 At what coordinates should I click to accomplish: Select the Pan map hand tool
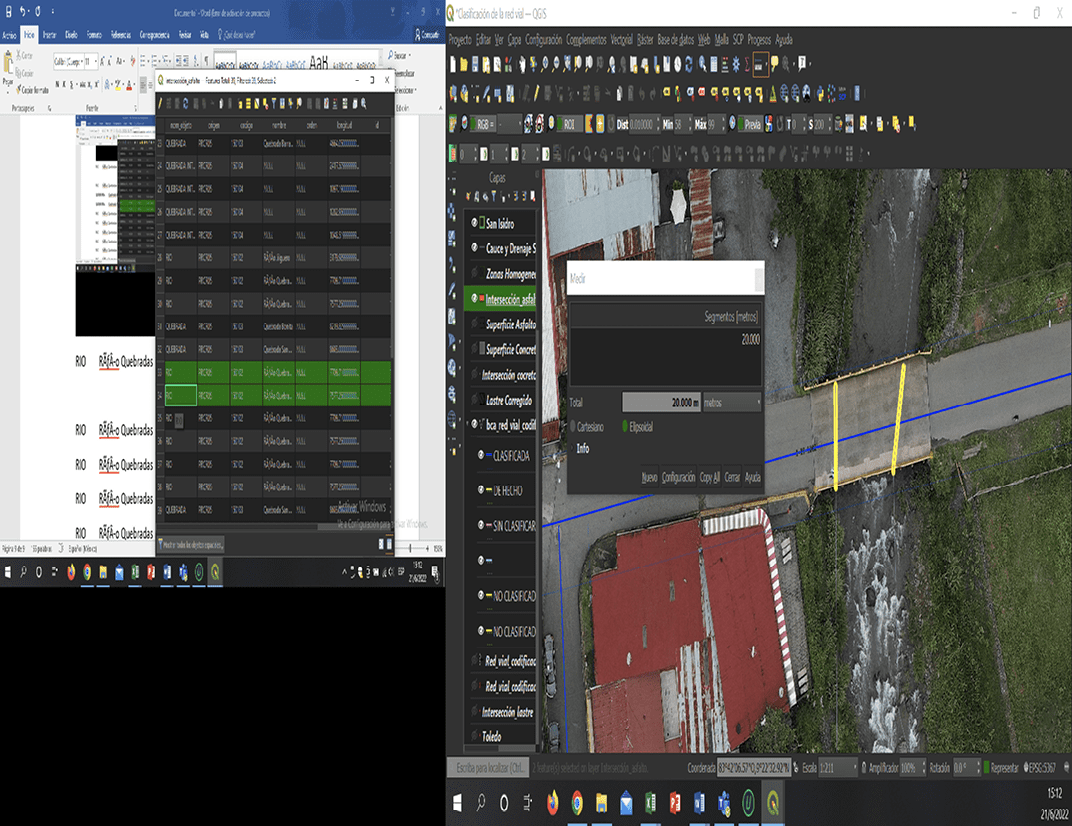(520, 64)
